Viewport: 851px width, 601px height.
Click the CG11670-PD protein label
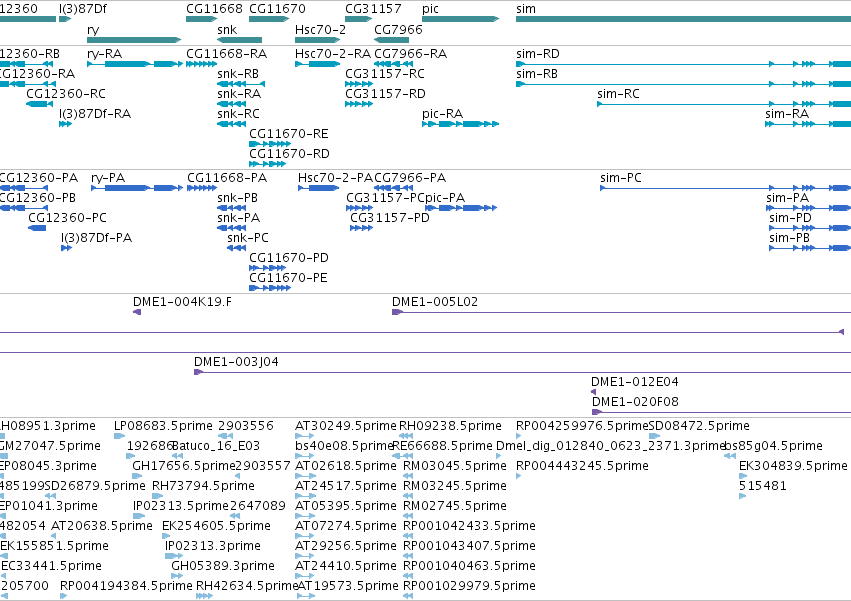click(289, 258)
